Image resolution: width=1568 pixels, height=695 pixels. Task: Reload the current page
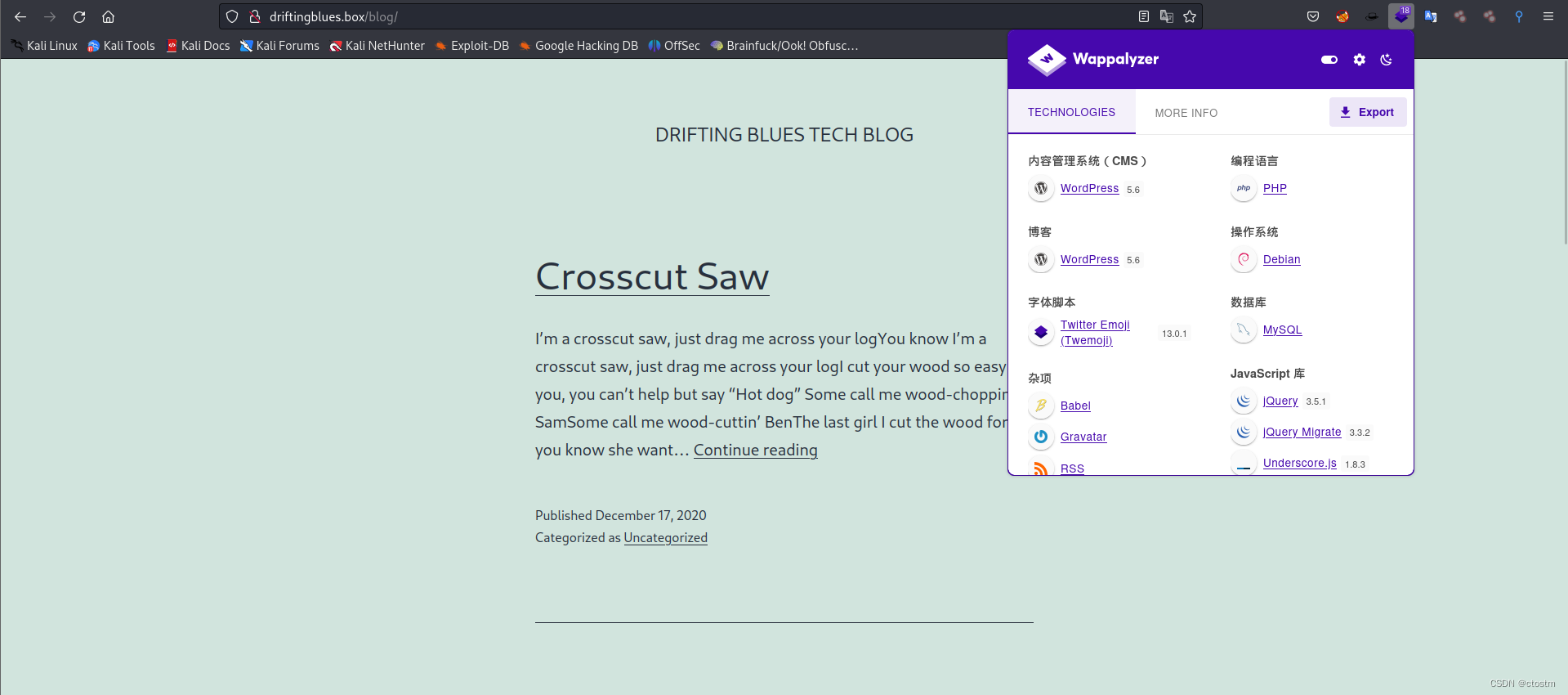point(79,16)
